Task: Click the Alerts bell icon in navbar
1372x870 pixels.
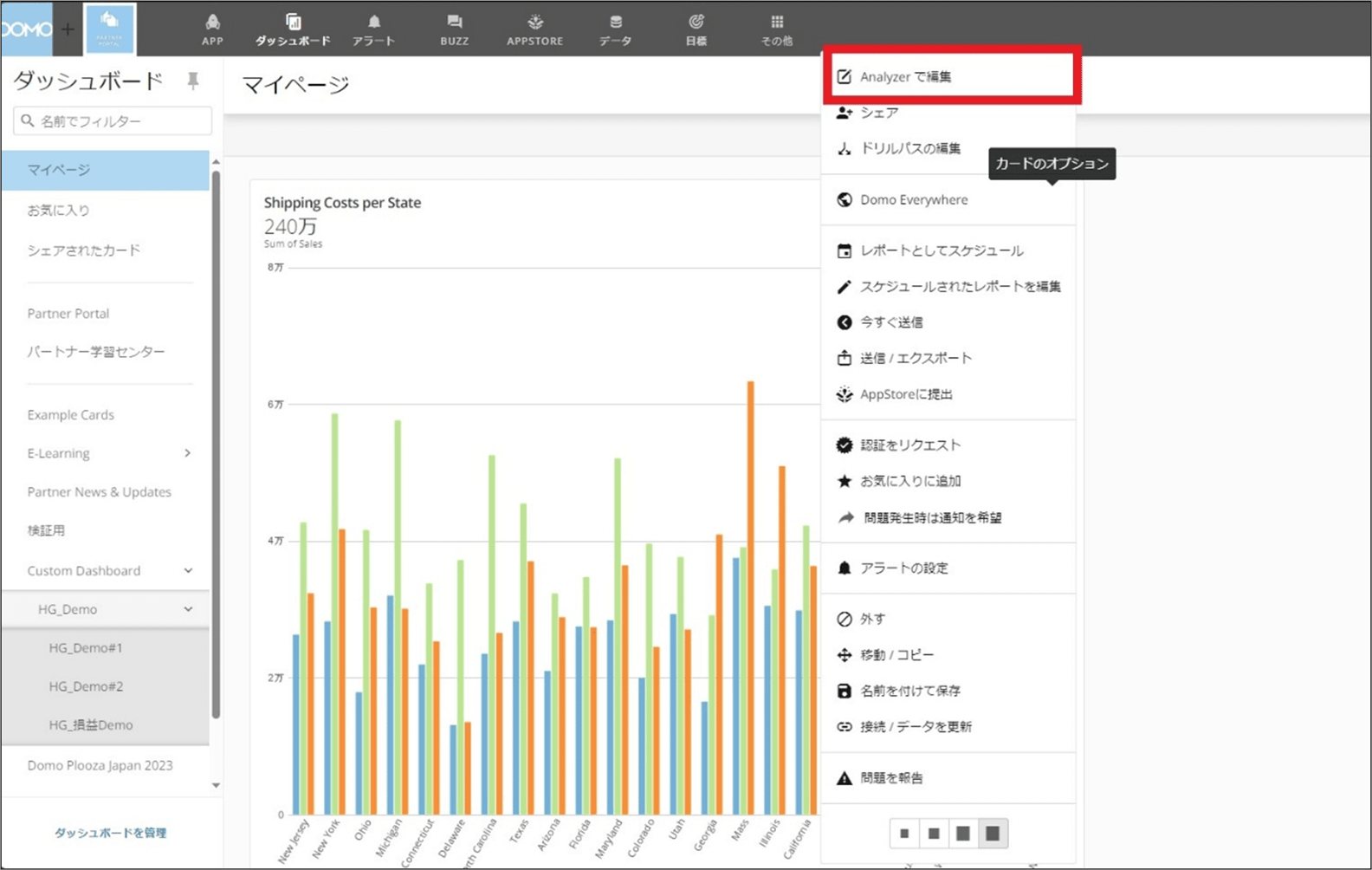Action: pyautogui.click(x=373, y=23)
